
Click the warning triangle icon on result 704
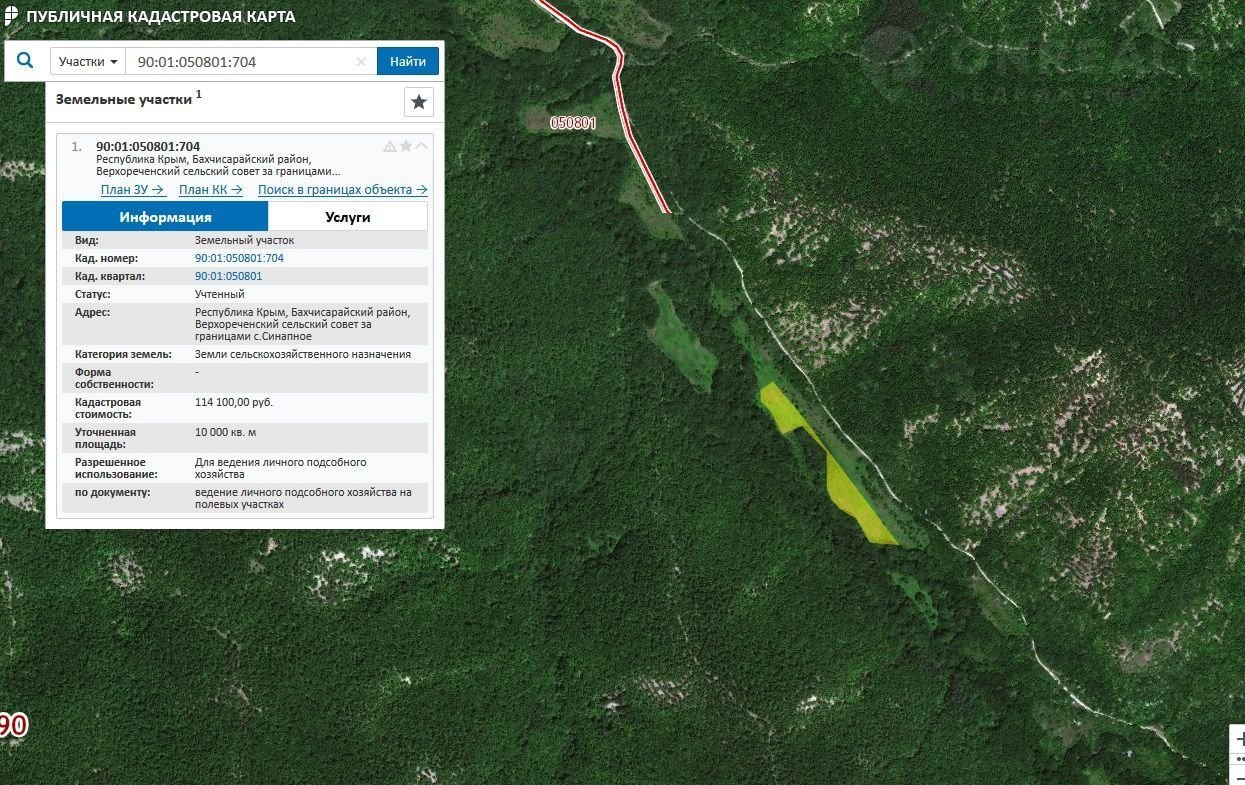pos(390,146)
